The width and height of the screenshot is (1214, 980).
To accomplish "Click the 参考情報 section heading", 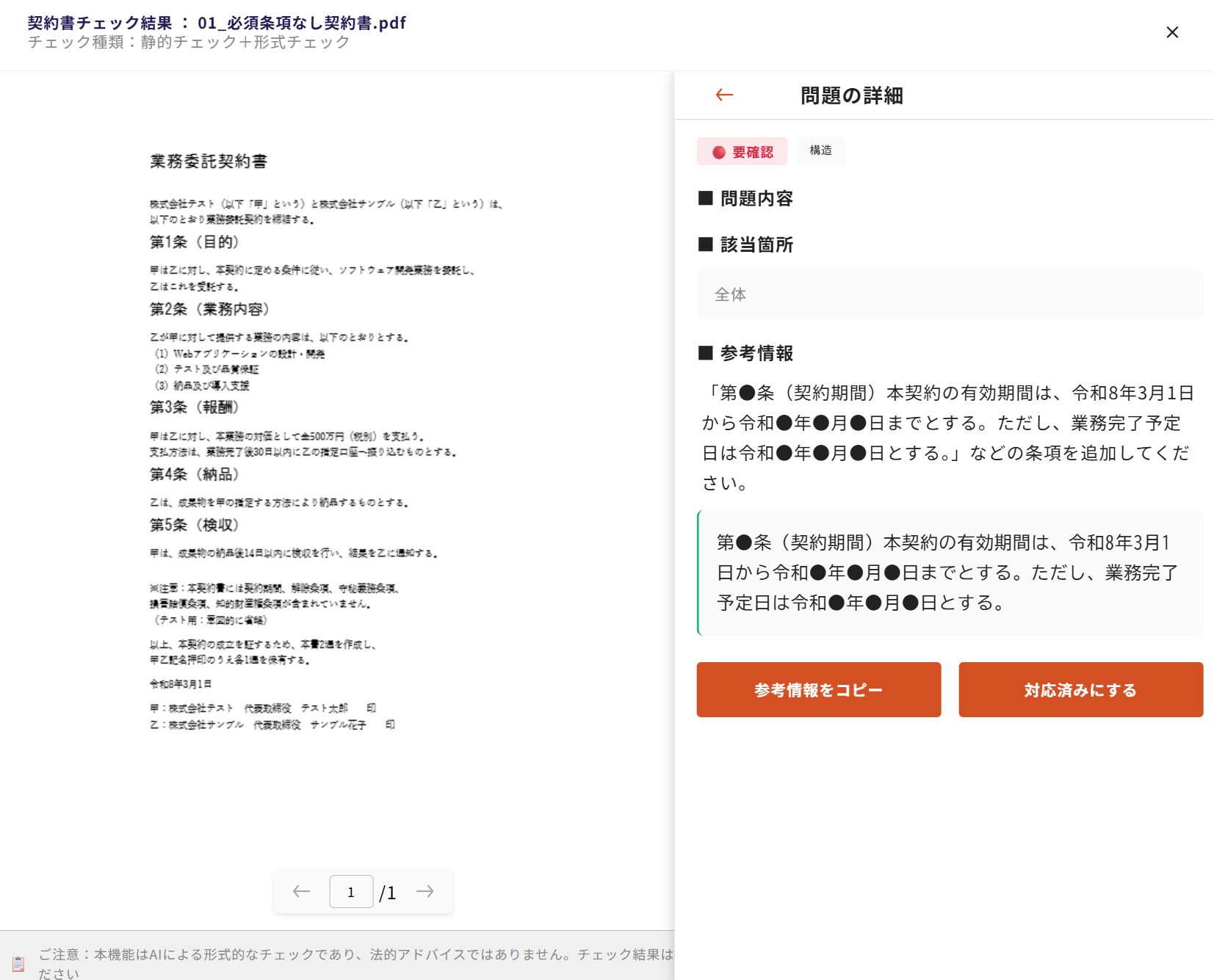I will (x=756, y=353).
